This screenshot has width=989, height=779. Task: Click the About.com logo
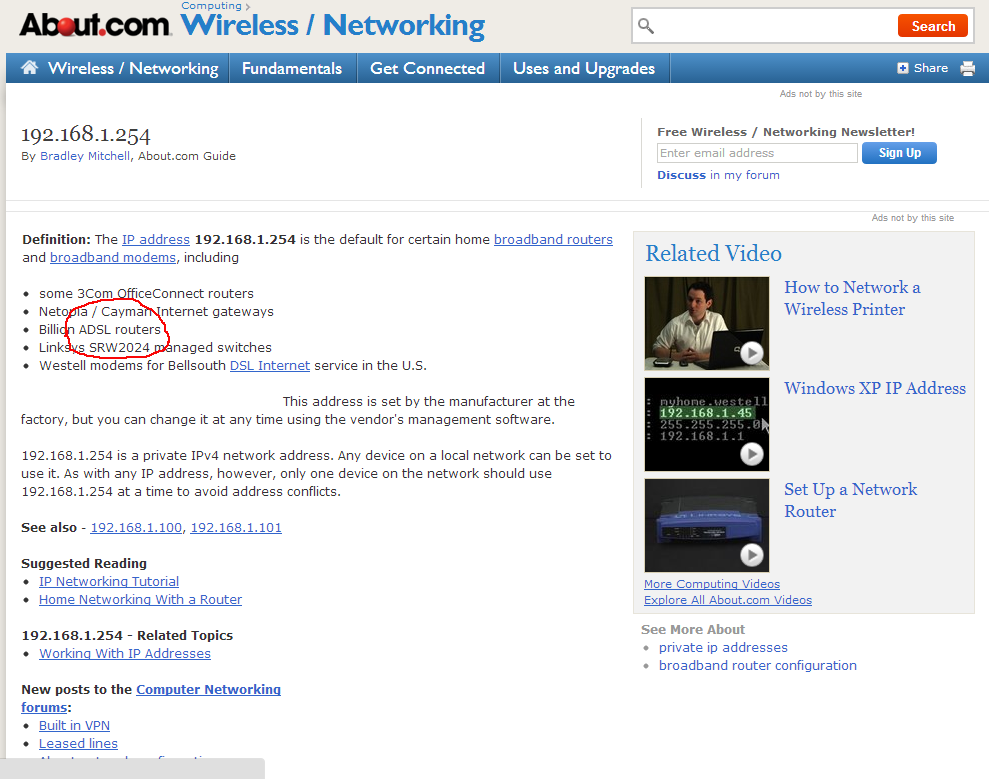95,25
